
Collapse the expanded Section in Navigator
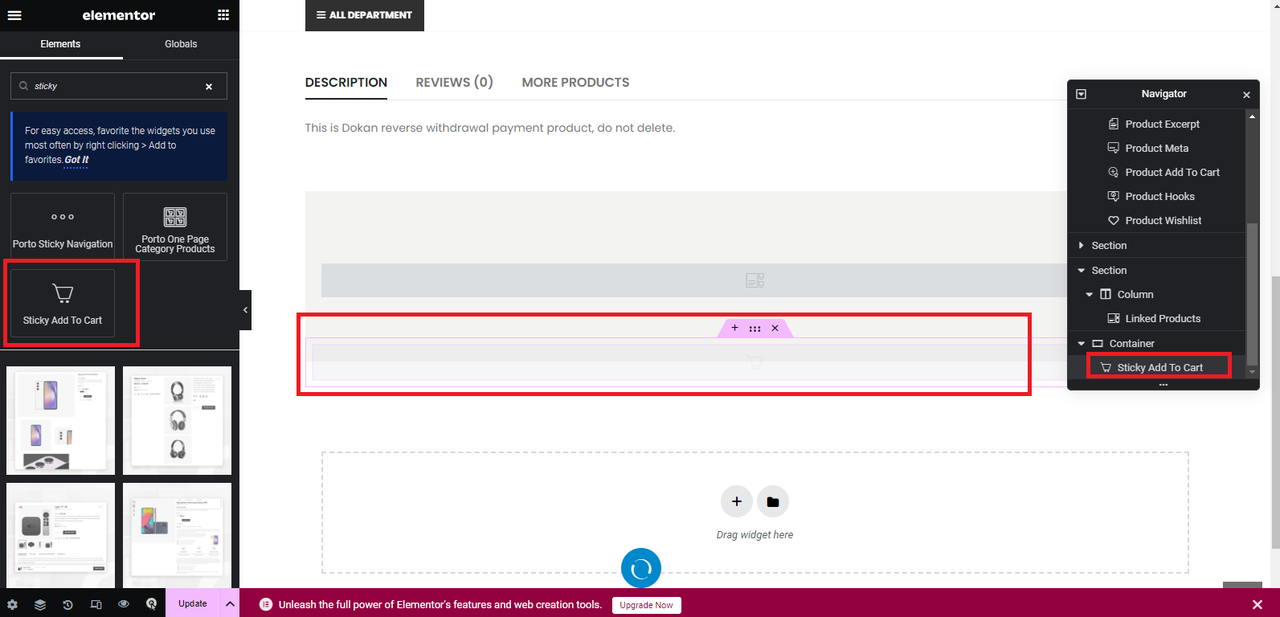pyautogui.click(x=1081, y=270)
